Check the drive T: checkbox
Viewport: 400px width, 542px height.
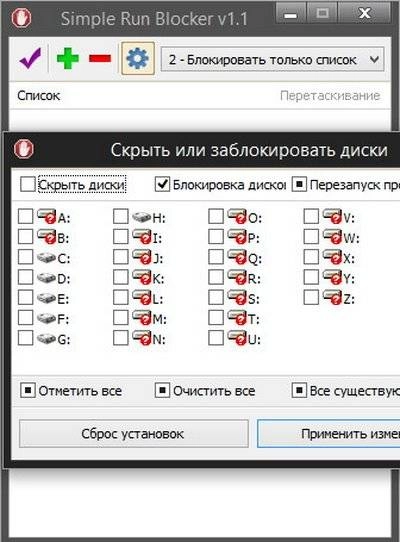pyautogui.click(x=216, y=318)
